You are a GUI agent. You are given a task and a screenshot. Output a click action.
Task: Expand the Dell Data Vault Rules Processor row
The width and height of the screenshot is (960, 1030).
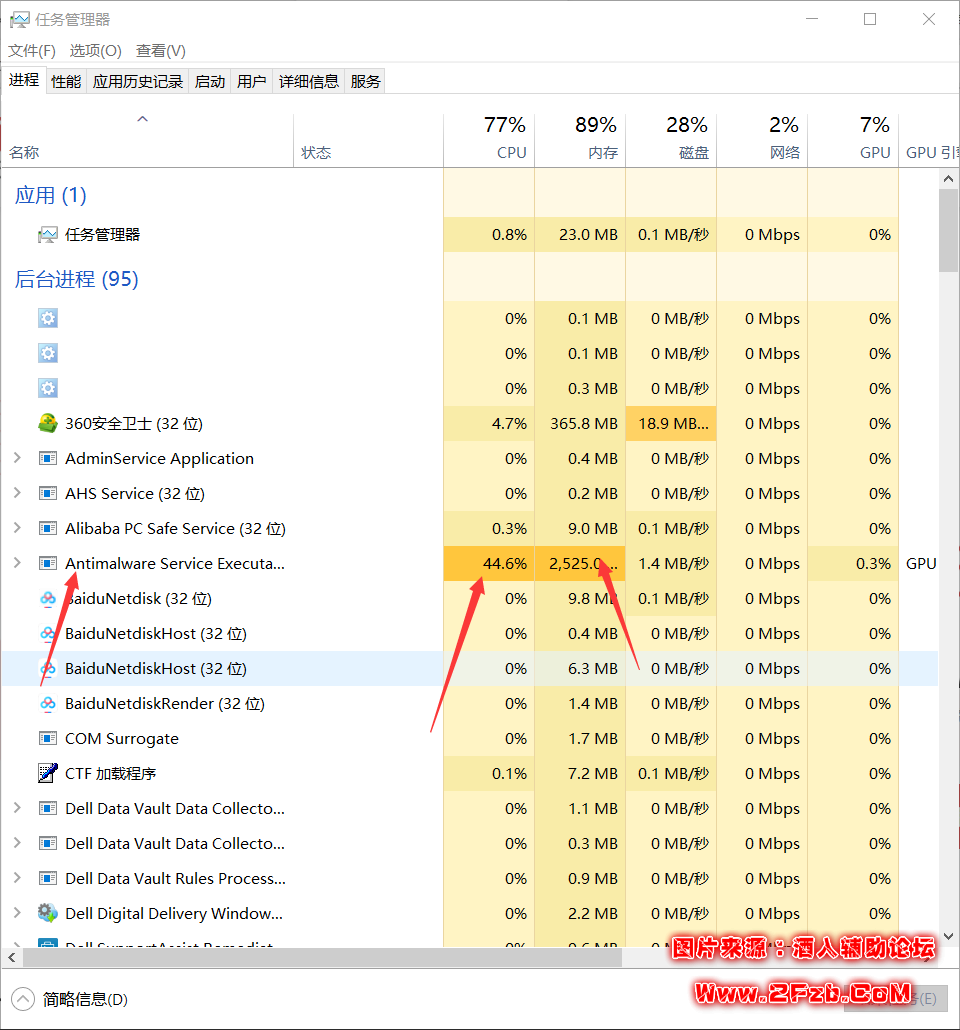click(x=17, y=878)
